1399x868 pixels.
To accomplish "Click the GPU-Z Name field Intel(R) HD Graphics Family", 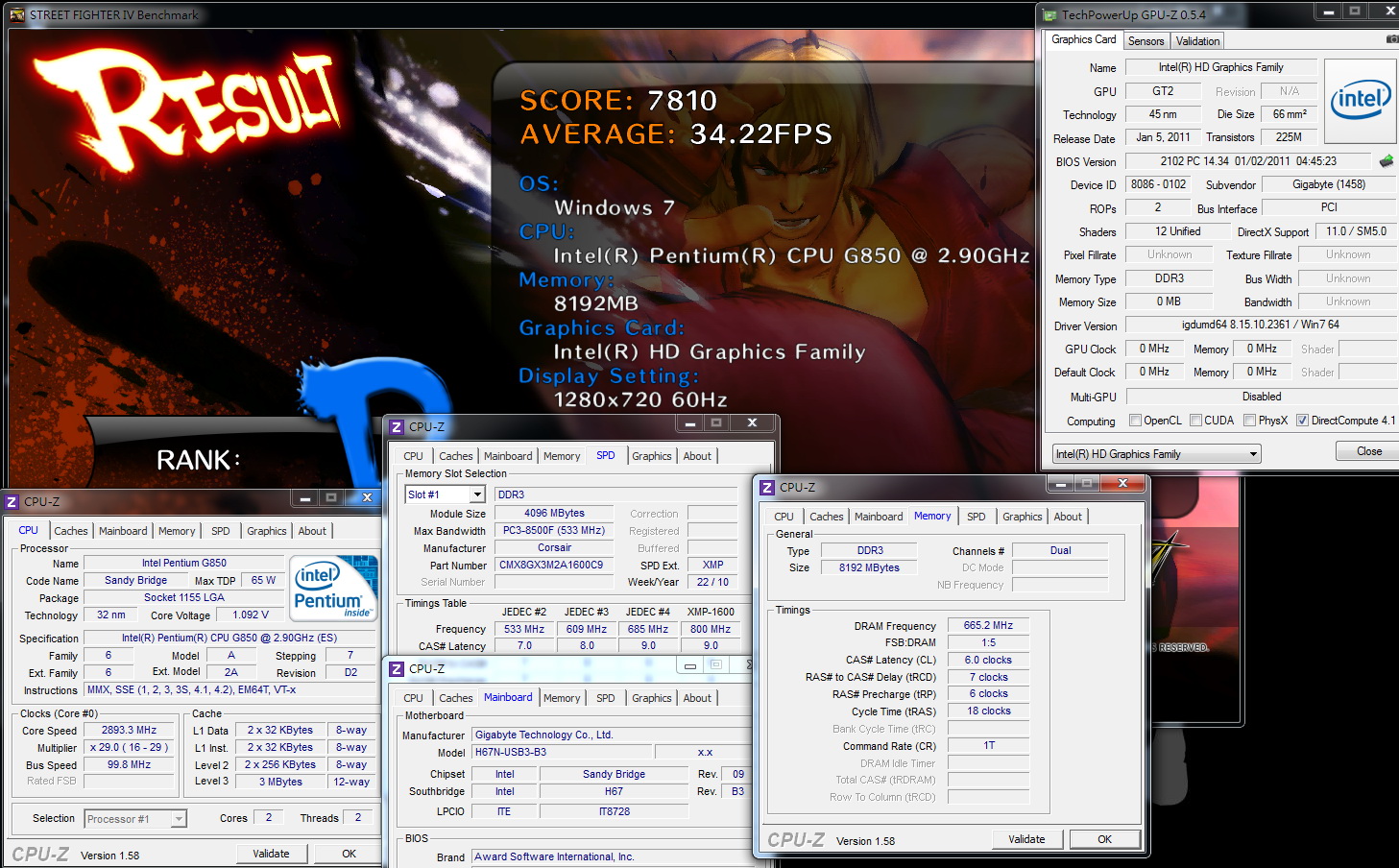I will [x=1220, y=67].
